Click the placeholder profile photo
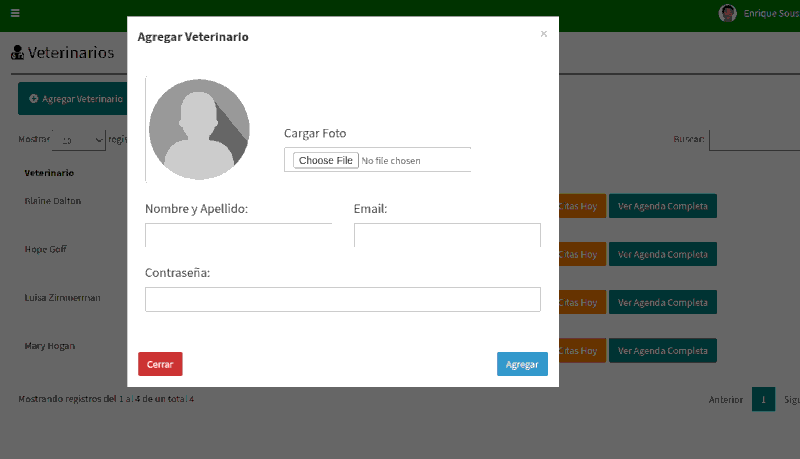Viewport: 800px width, 459px height. coord(199,129)
